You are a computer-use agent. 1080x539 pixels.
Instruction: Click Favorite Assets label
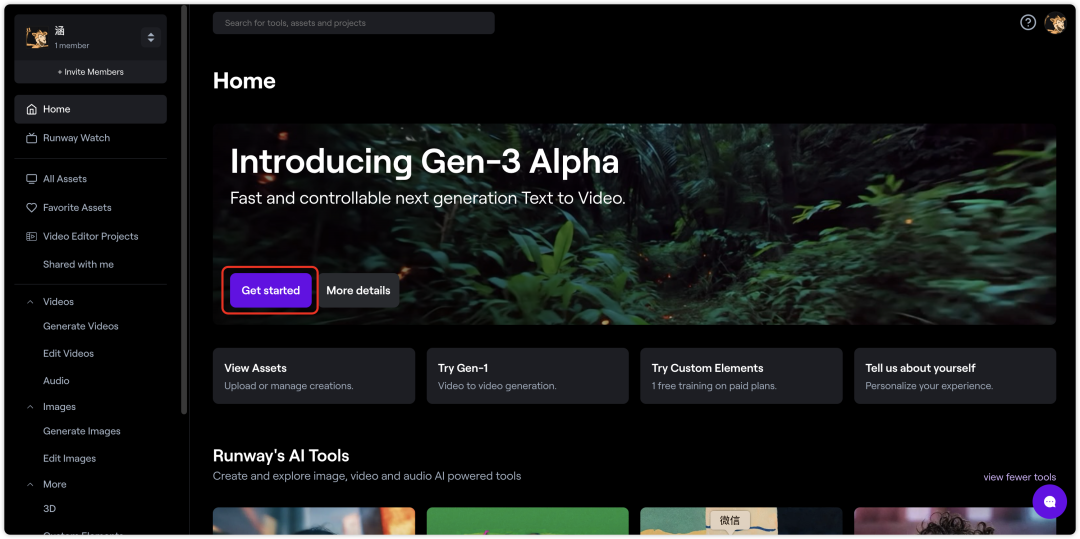point(77,208)
